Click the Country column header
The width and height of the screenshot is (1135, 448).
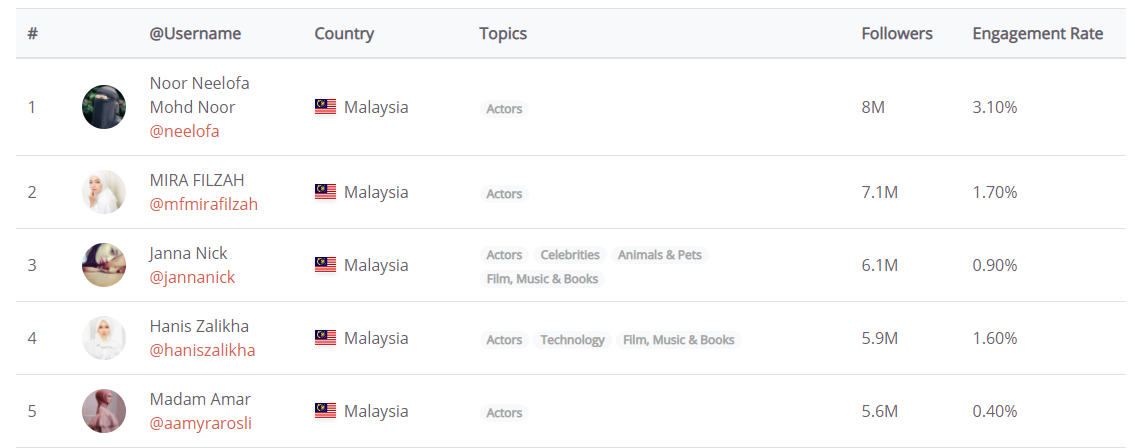[x=344, y=33]
